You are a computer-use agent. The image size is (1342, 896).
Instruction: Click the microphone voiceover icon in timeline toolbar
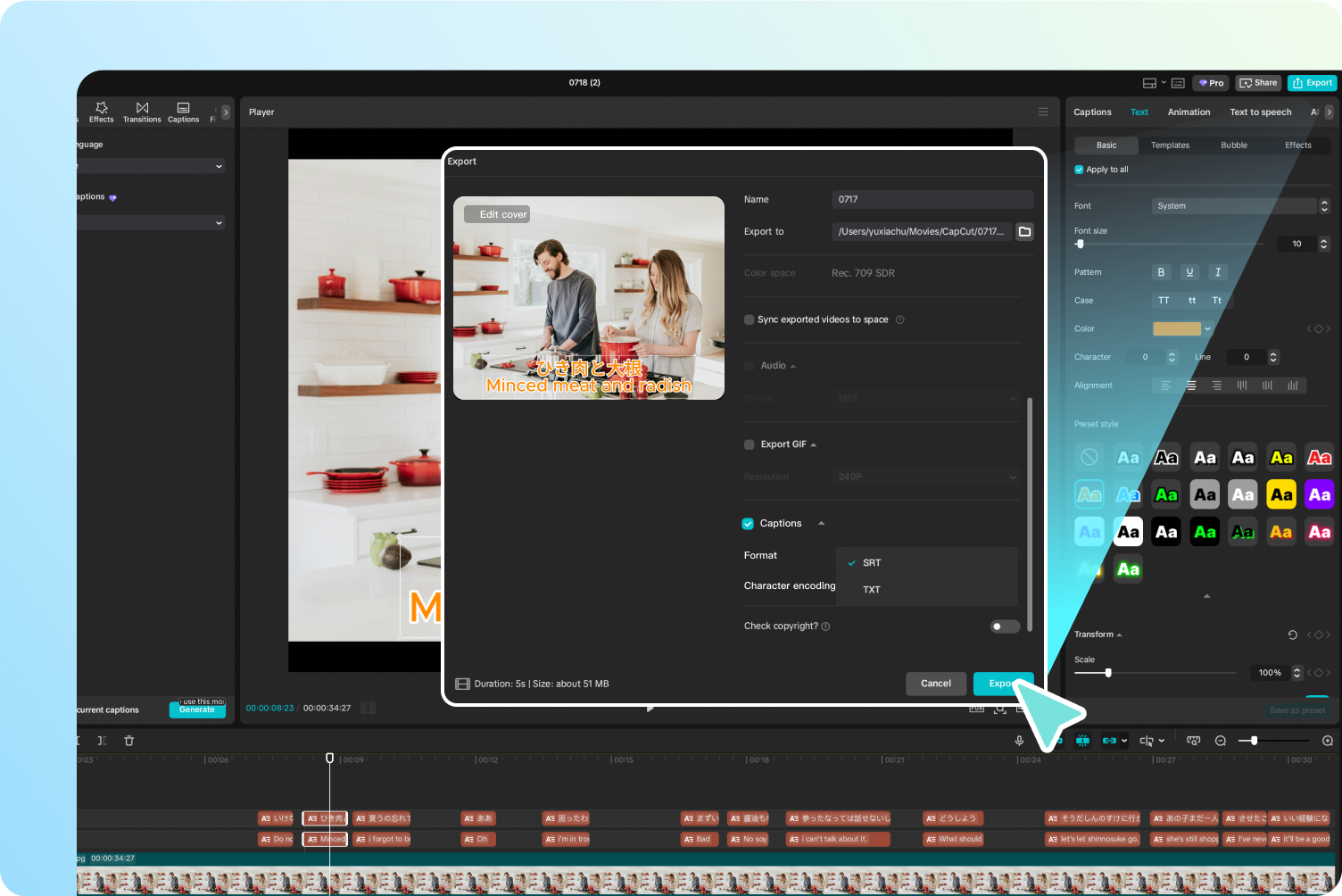point(1019,740)
